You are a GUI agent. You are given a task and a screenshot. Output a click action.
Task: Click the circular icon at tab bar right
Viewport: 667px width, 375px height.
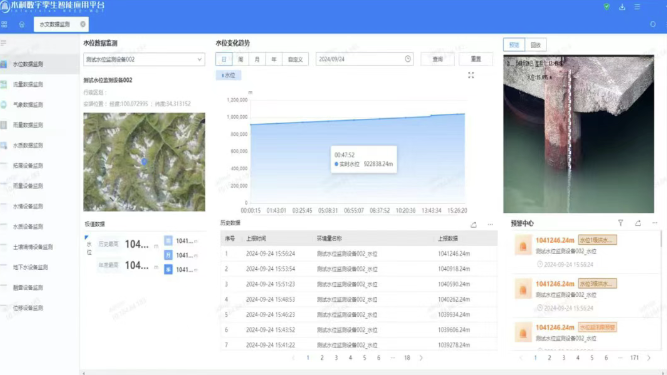(653, 24)
